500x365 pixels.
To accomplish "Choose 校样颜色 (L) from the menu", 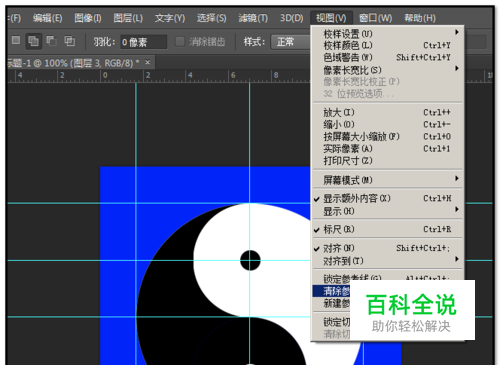I will point(387,45).
